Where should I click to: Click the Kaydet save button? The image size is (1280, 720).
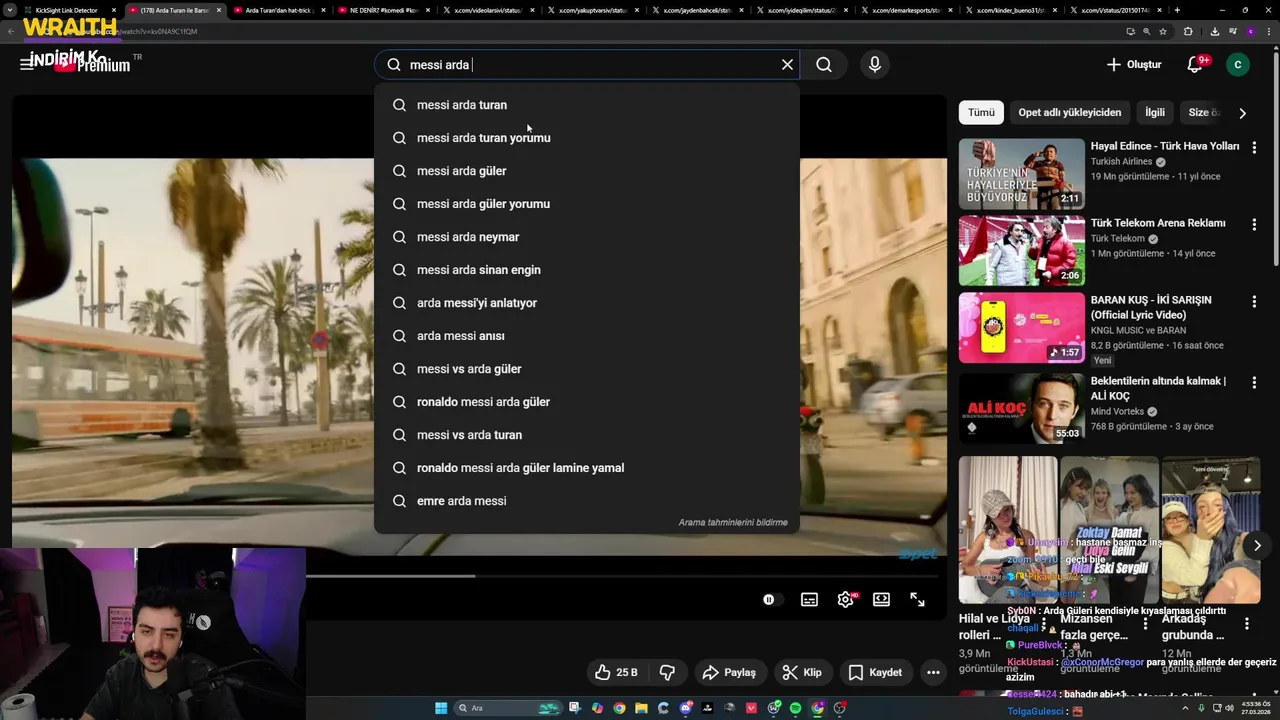(875, 672)
